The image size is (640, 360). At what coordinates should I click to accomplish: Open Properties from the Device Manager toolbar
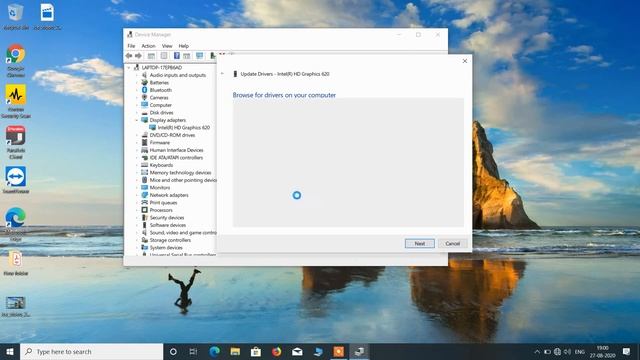(x=164, y=56)
